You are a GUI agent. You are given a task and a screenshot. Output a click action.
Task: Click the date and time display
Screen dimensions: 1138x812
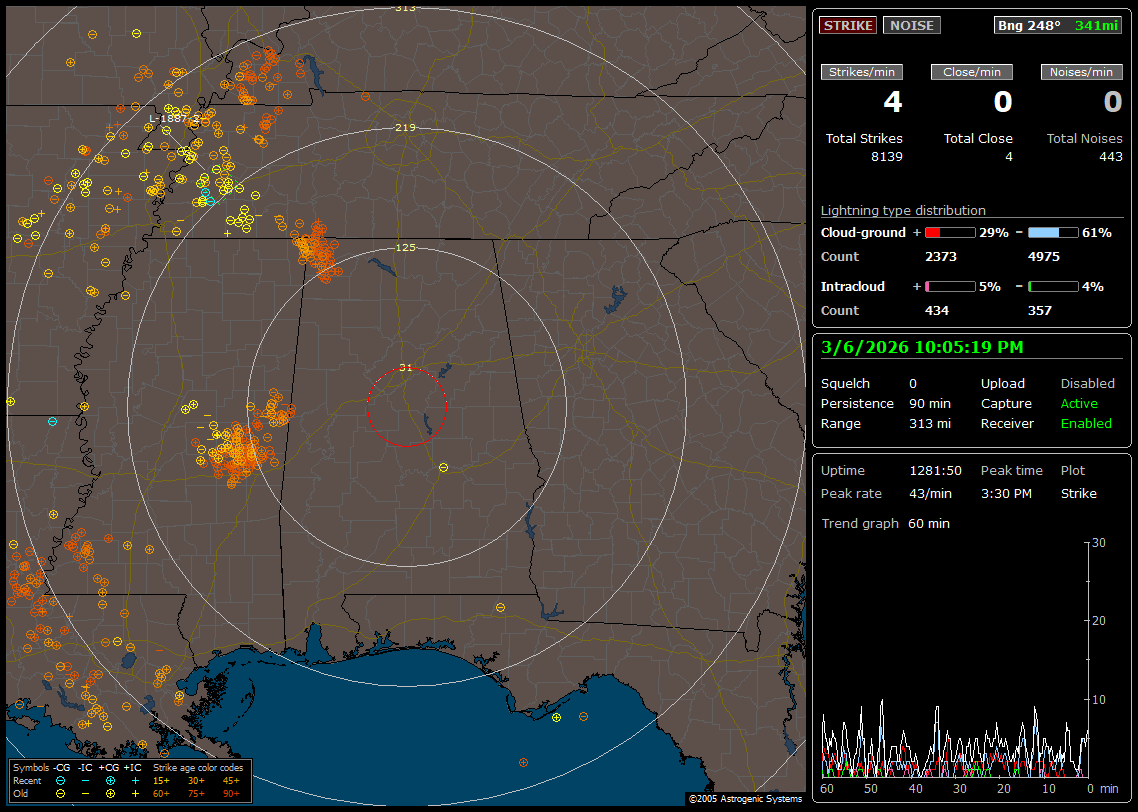[x=921, y=347]
